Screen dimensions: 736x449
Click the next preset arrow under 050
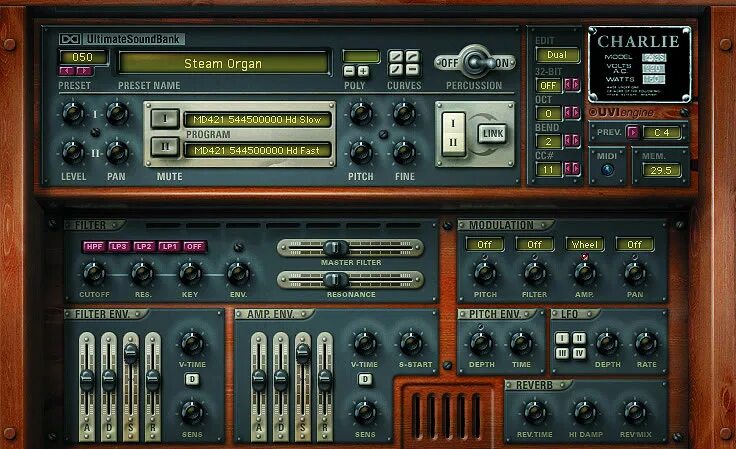click(x=84, y=71)
